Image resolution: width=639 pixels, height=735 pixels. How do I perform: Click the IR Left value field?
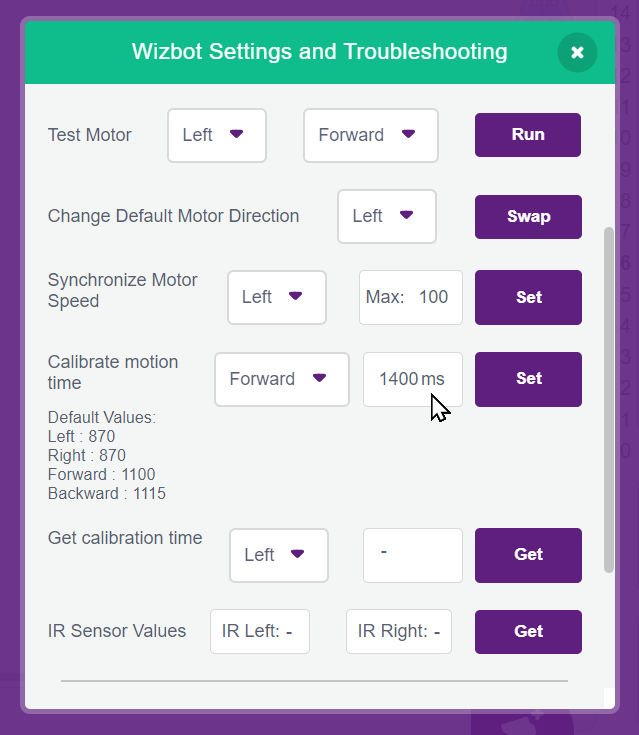[259, 631]
